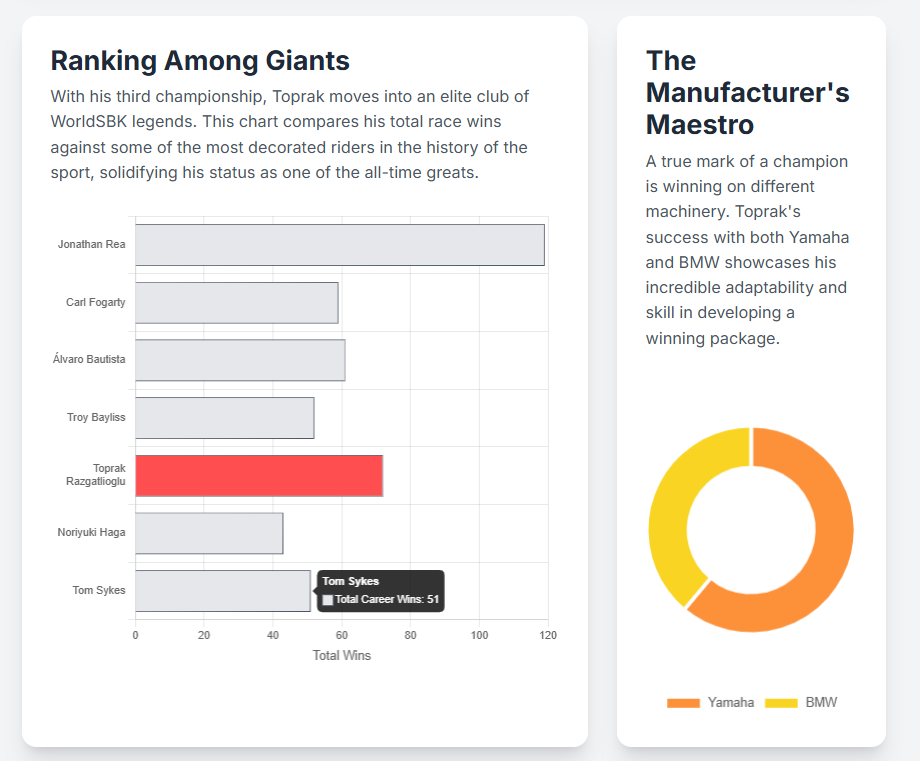Click the Tom Sykes tooltip box

point(381,590)
